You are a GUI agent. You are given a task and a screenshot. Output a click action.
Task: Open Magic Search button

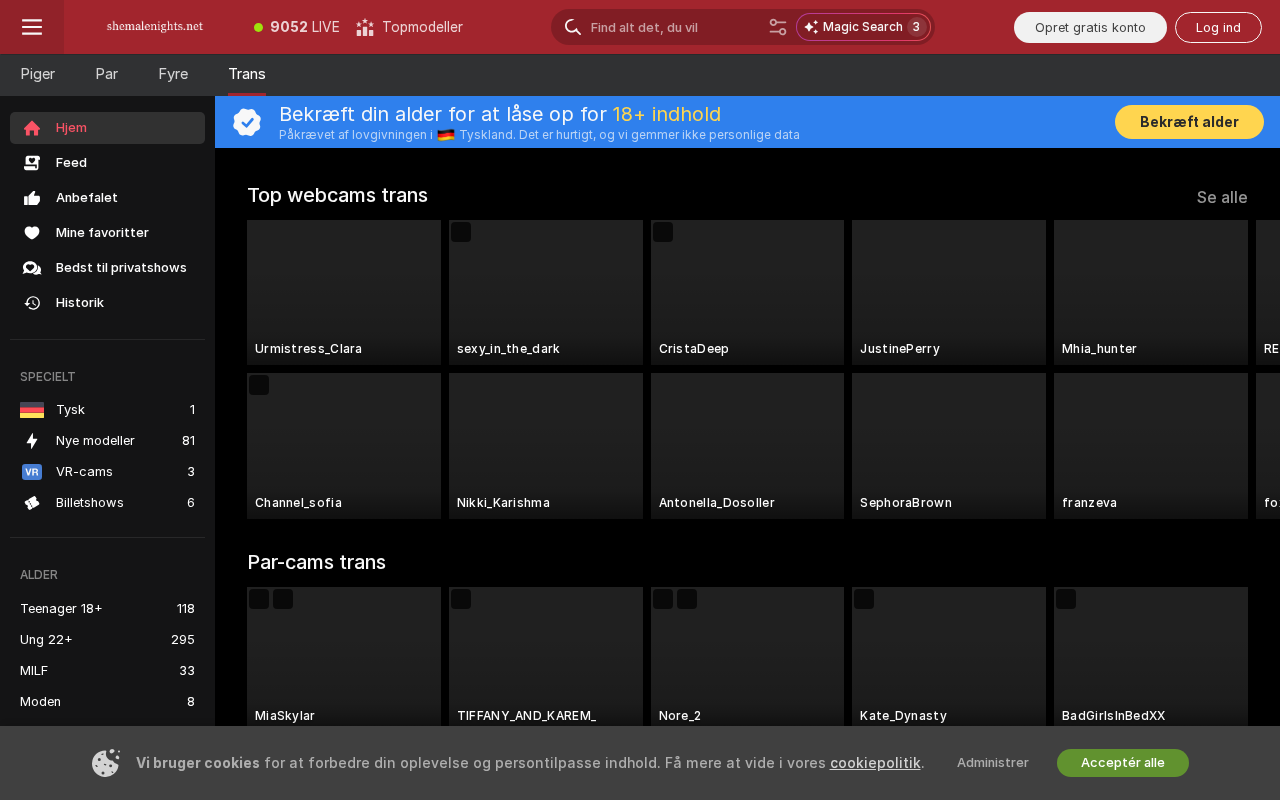coord(864,27)
